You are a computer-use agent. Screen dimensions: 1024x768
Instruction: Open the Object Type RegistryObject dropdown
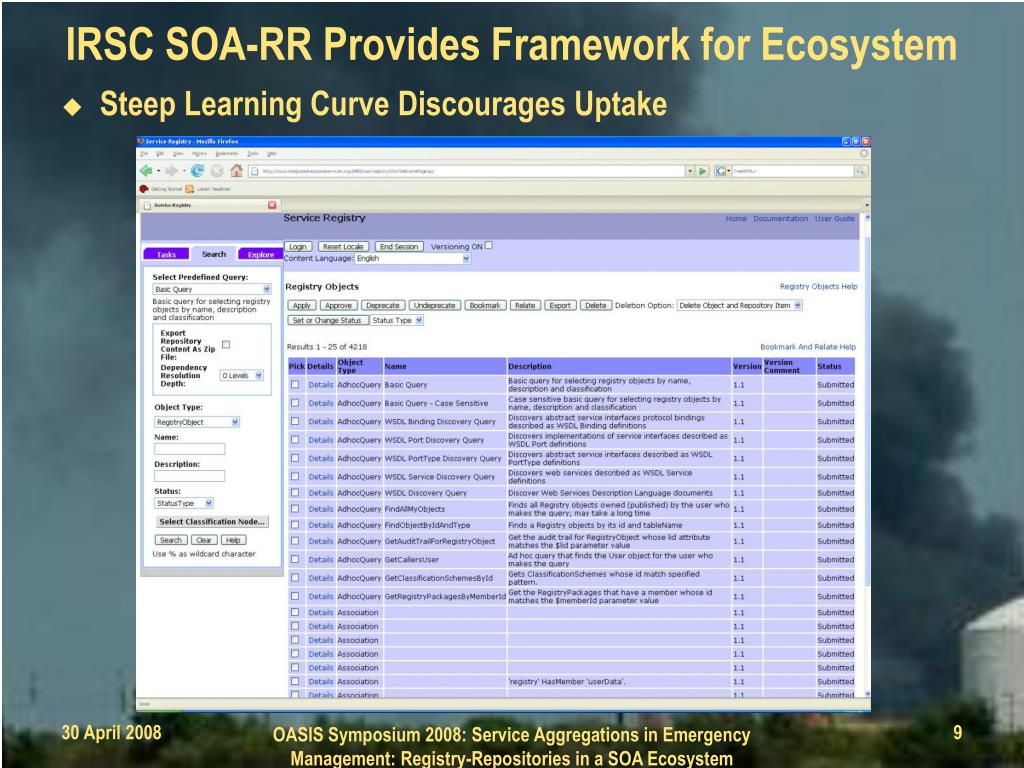click(x=197, y=423)
